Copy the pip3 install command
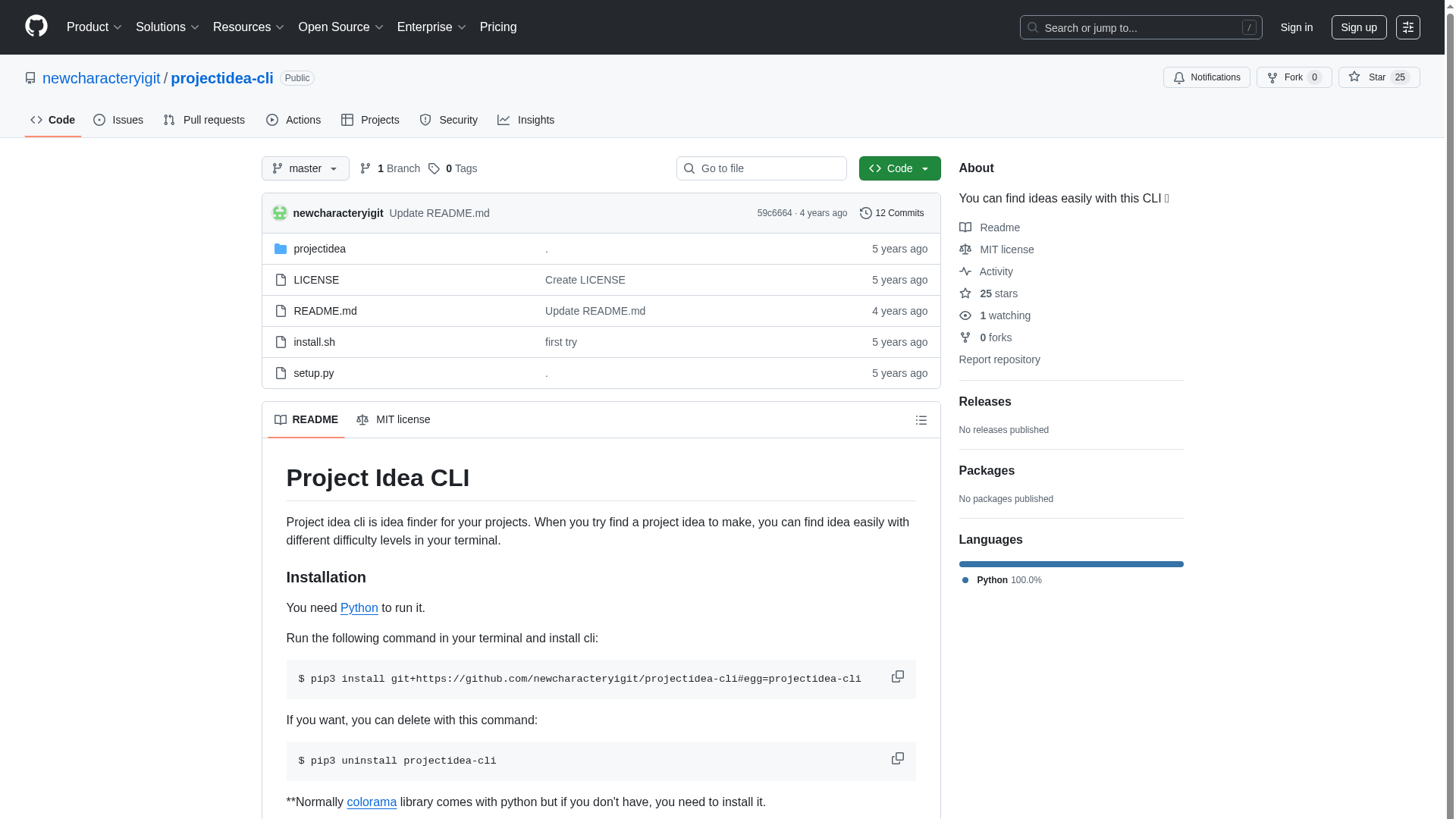Viewport: 1456px width, 819px height. (x=897, y=676)
